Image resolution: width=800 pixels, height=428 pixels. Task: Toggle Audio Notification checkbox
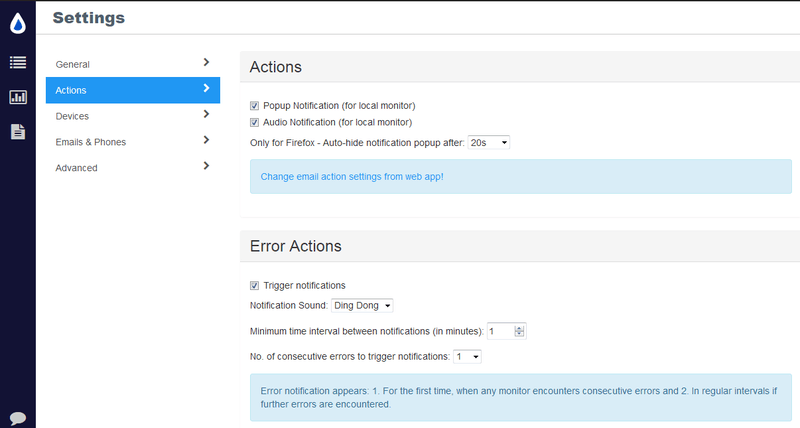tap(254, 122)
